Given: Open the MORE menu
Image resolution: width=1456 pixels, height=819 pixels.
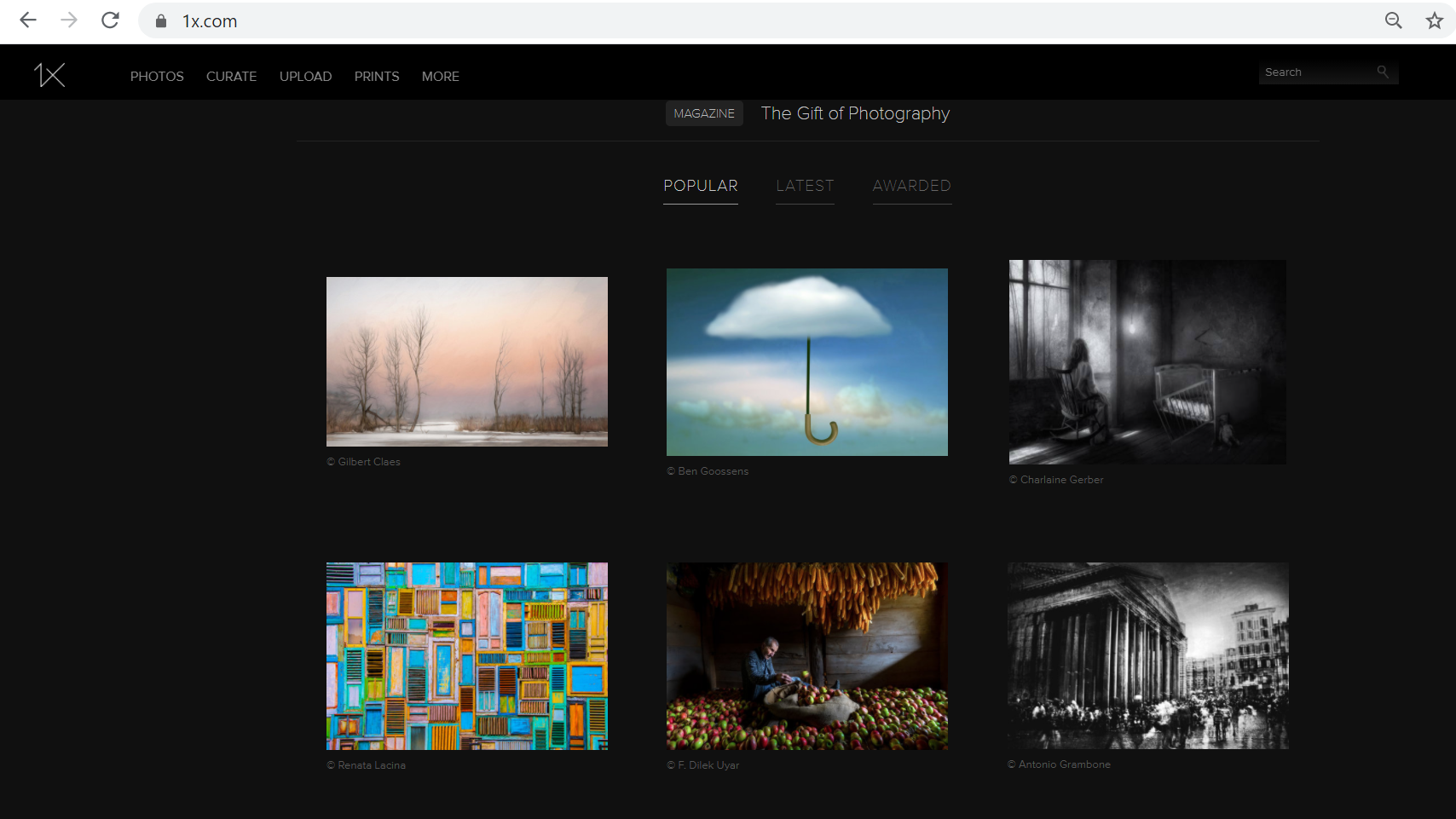Looking at the screenshot, I should [441, 77].
